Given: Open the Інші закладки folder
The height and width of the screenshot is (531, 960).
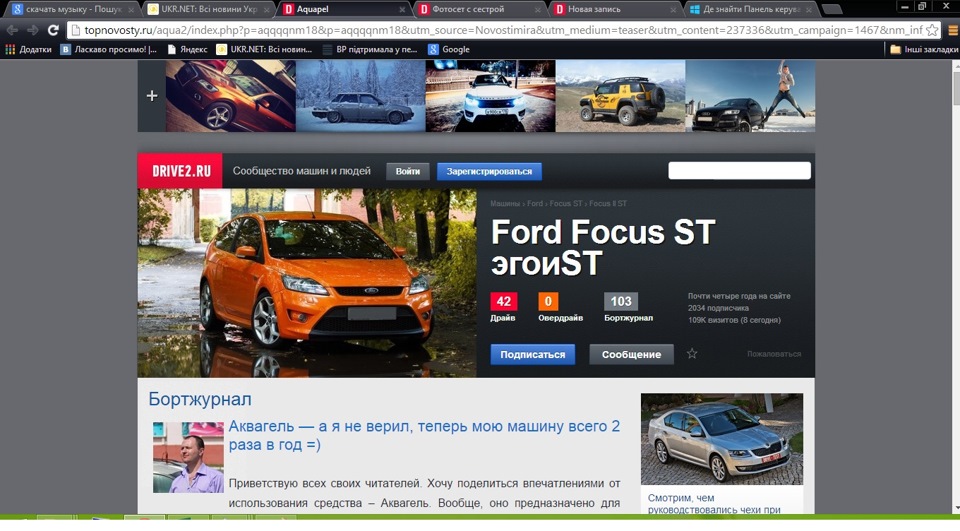Looking at the screenshot, I should [x=924, y=50].
